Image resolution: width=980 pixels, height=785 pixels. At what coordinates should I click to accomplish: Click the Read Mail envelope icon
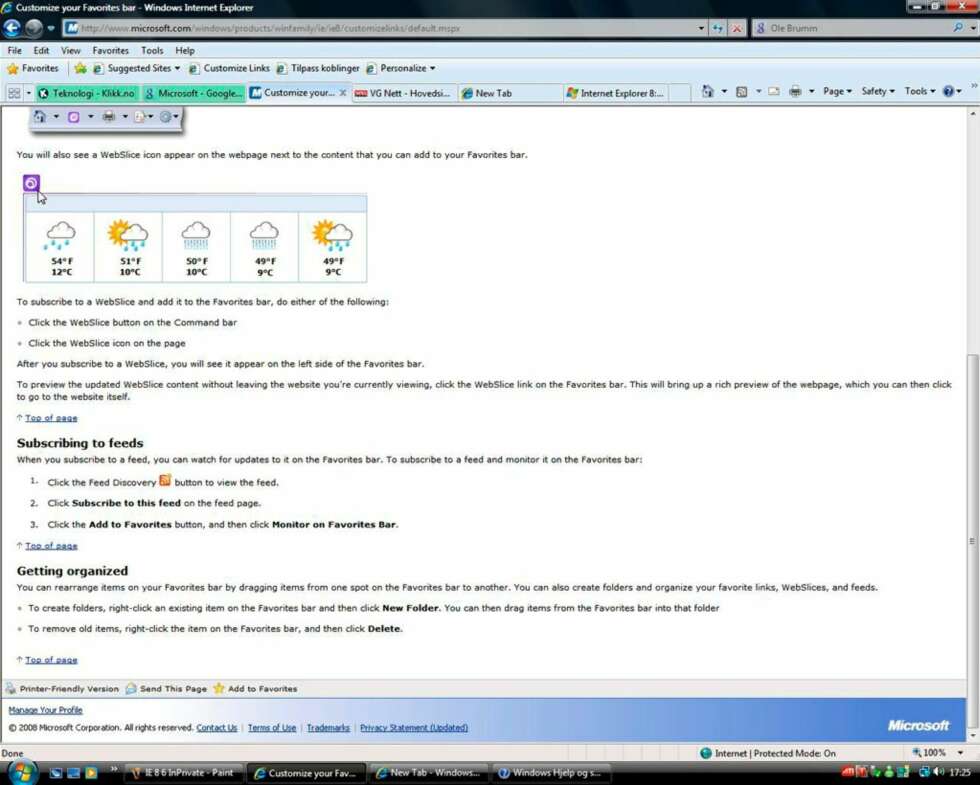[x=774, y=92]
